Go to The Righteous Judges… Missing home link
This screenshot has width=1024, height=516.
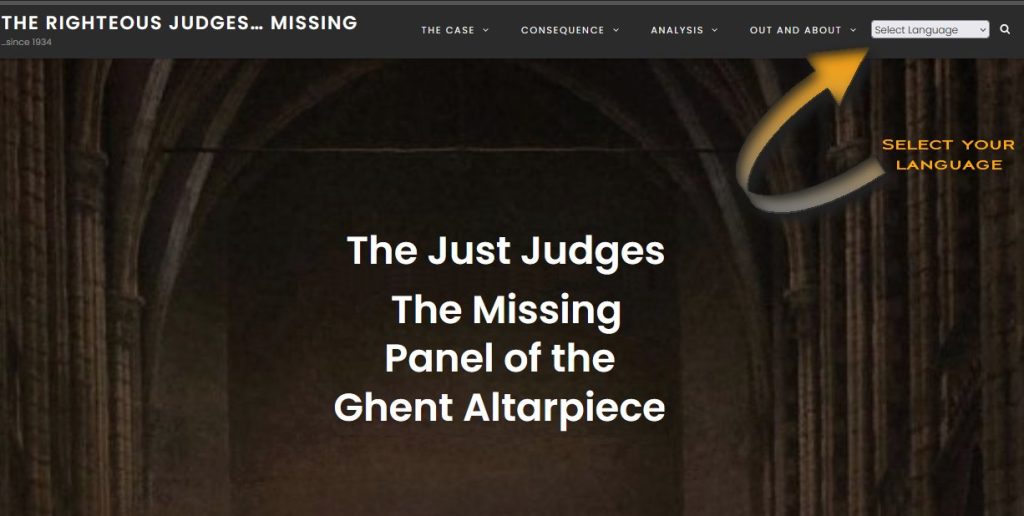[179, 23]
